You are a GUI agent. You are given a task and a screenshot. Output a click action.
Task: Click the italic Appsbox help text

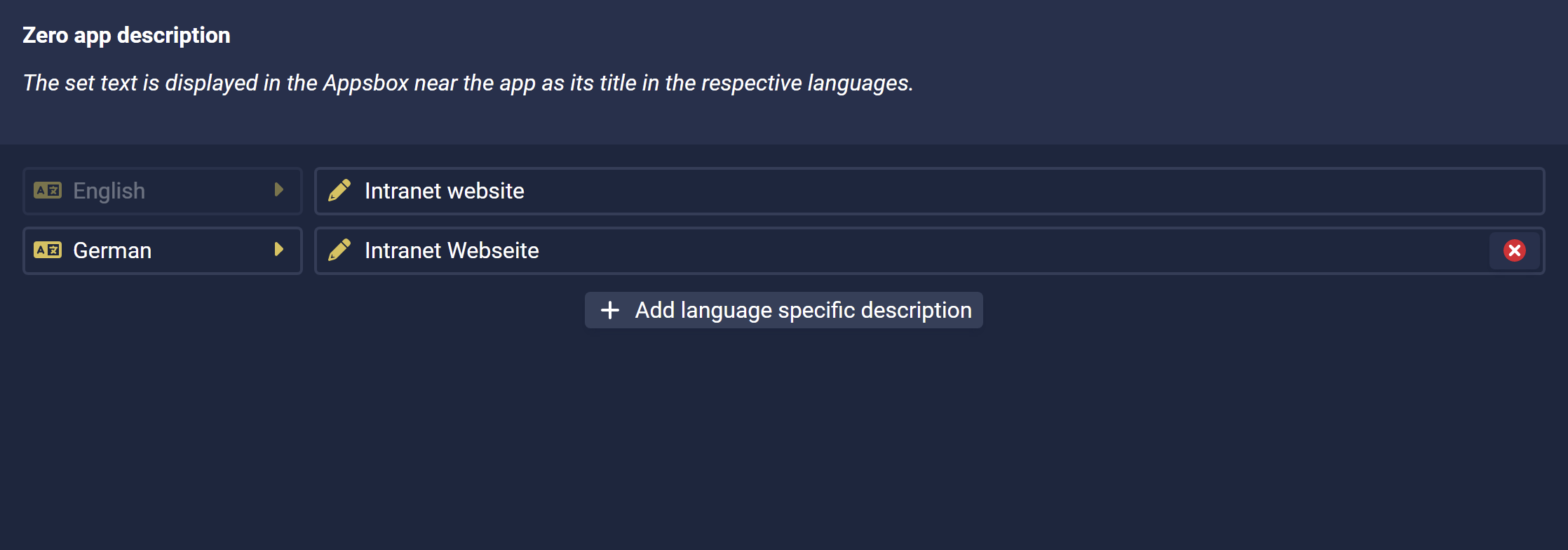click(x=468, y=83)
